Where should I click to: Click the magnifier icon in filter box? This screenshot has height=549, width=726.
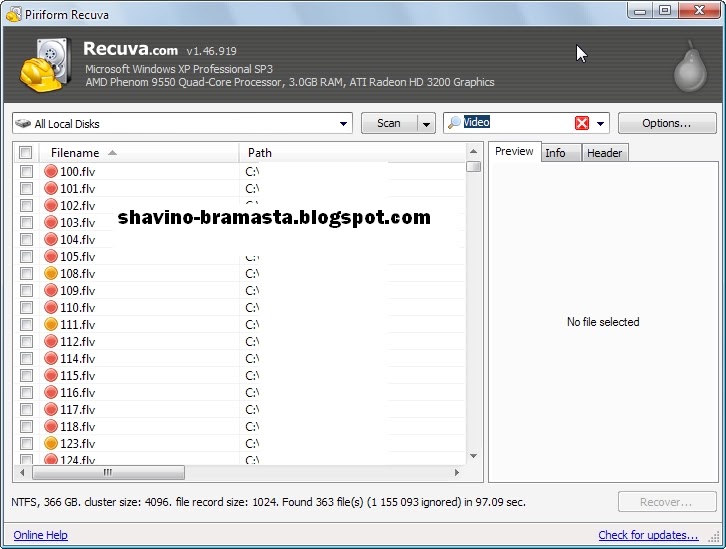pyautogui.click(x=455, y=122)
